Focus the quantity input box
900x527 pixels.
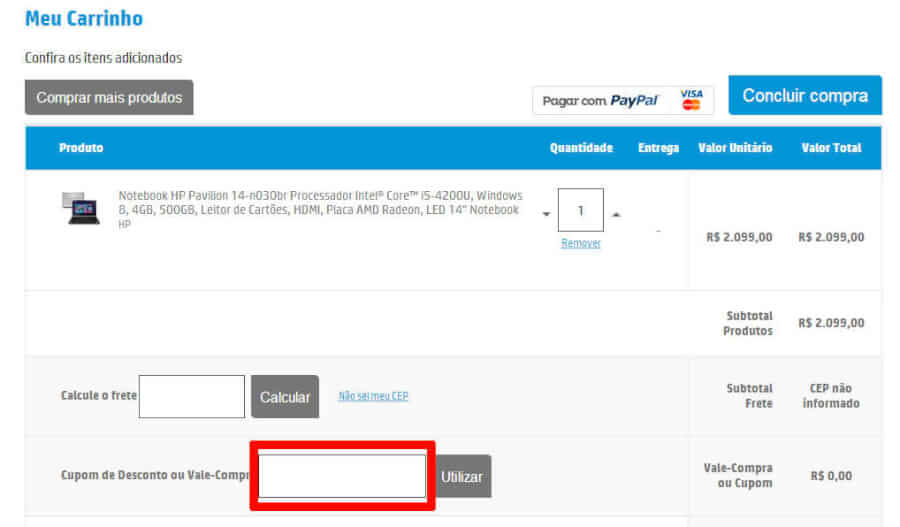click(x=581, y=211)
